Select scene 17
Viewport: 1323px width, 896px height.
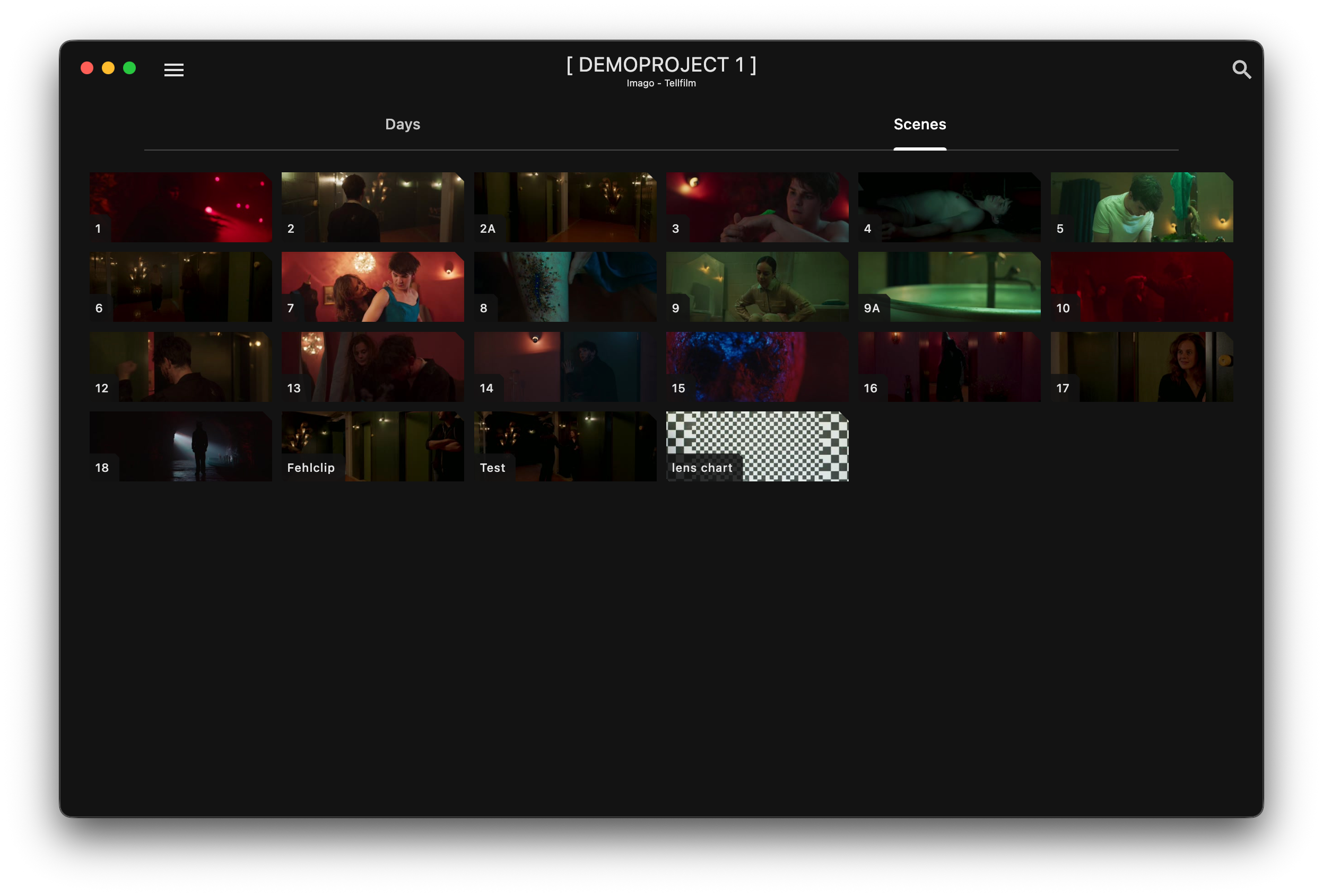[1141, 366]
